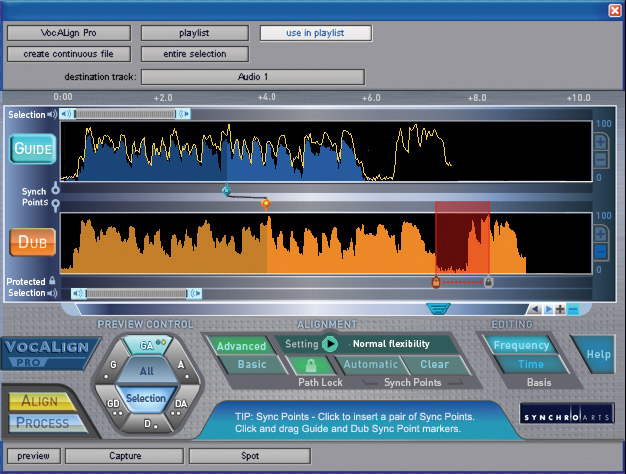626x474 pixels.
Task: Choose All preview range
Action: [147, 371]
